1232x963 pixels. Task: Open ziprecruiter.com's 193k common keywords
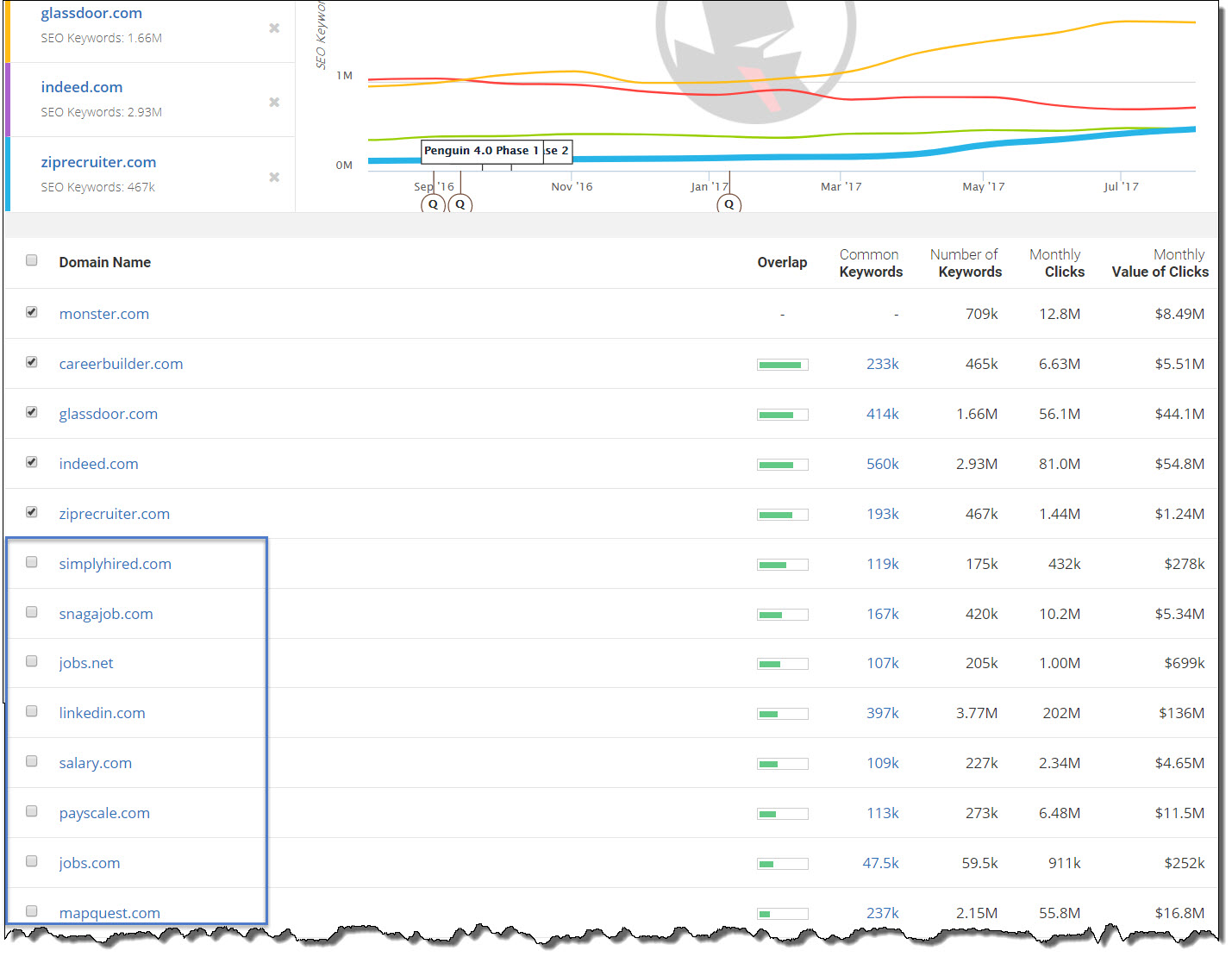883,514
